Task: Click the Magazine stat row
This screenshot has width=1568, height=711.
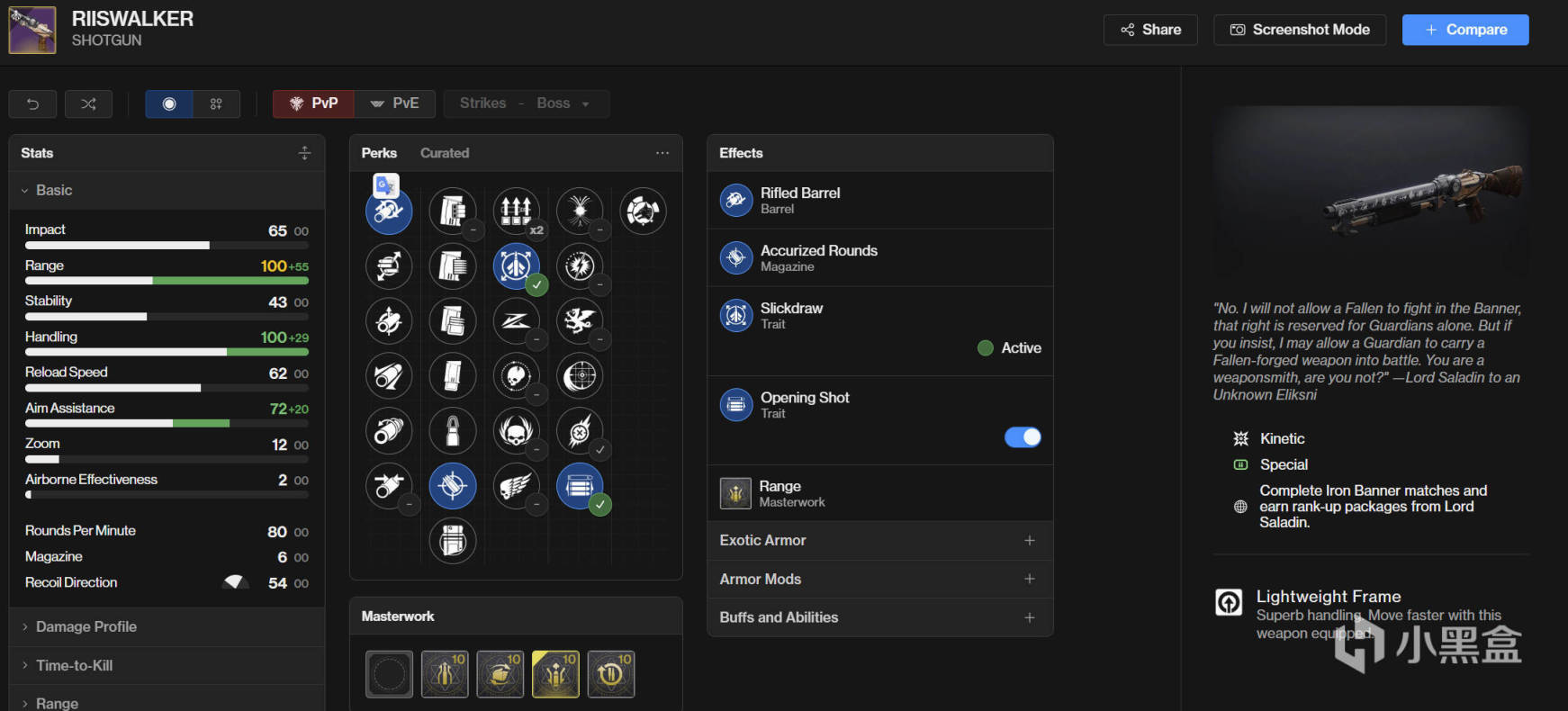Action: [167, 557]
